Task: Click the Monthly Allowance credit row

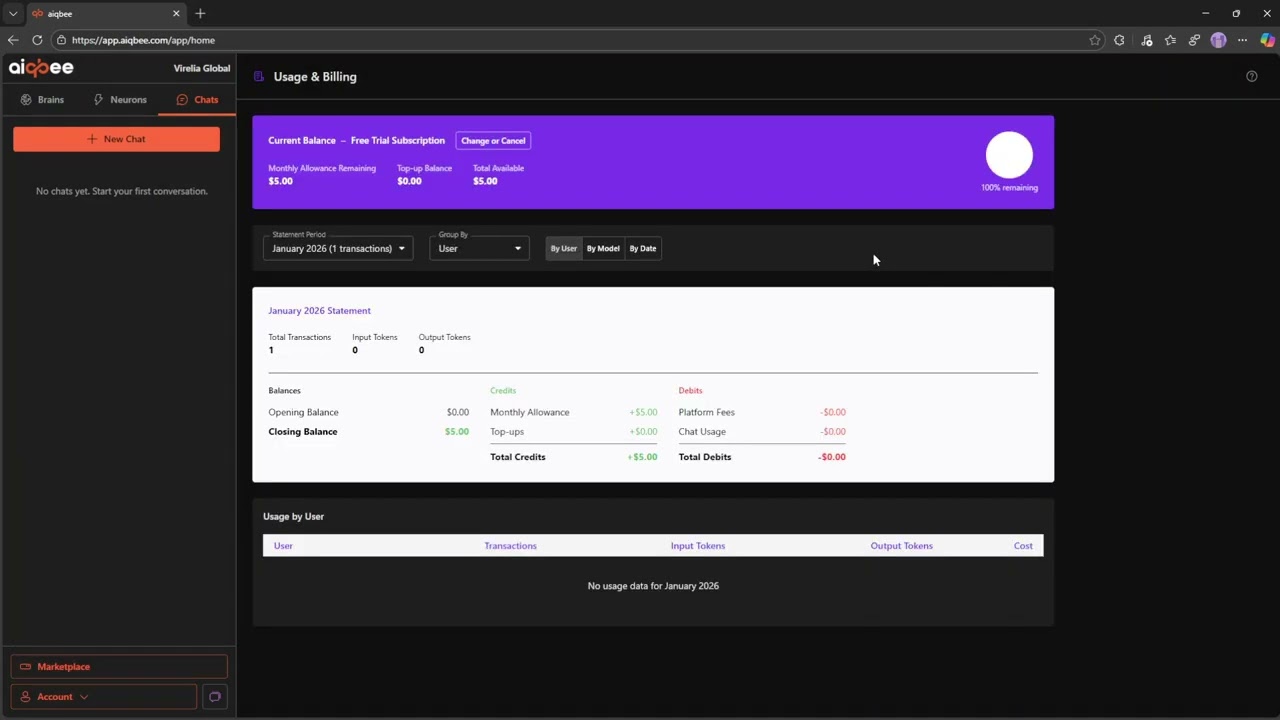Action: pyautogui.click(x=574, y=412)
